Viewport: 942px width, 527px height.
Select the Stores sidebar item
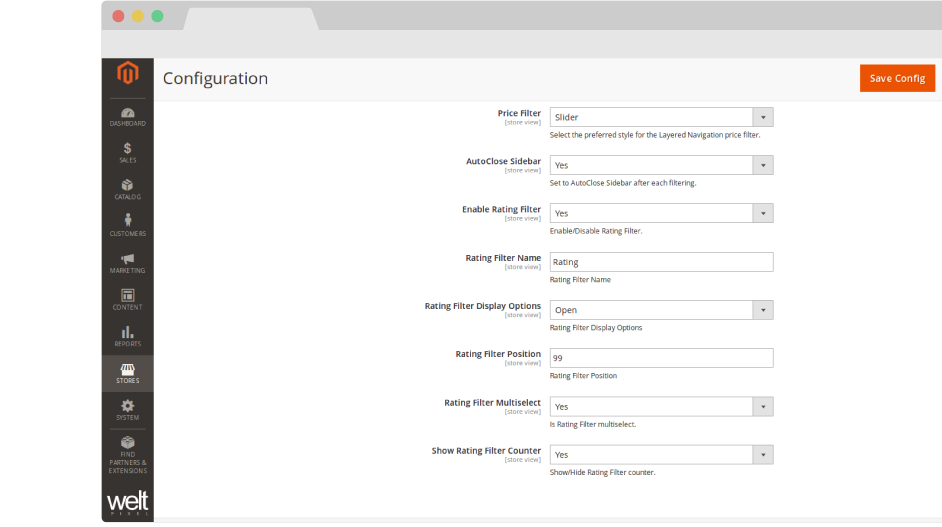click(127, 373)
